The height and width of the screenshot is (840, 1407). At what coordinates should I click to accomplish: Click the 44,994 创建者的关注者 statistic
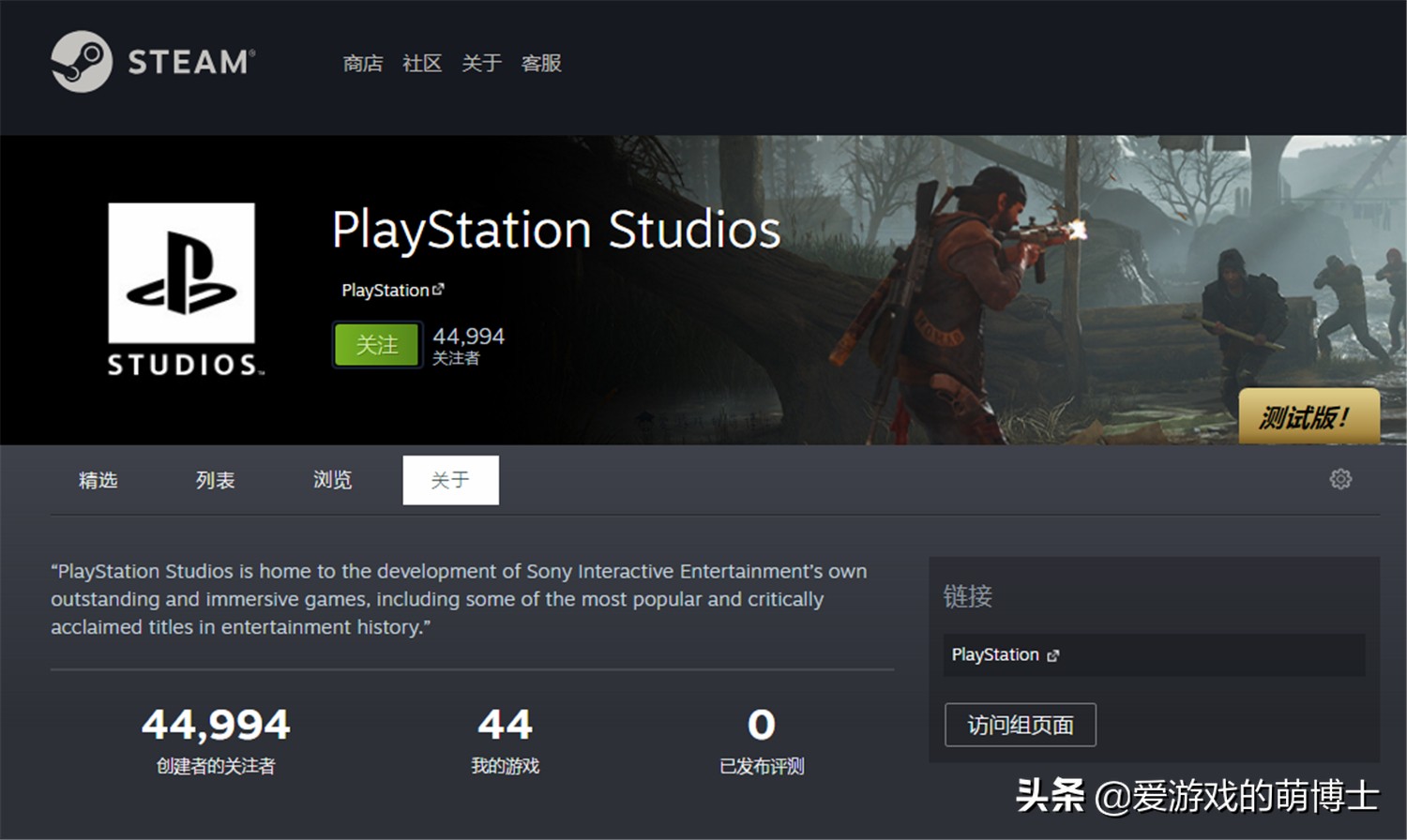(216, 740)
